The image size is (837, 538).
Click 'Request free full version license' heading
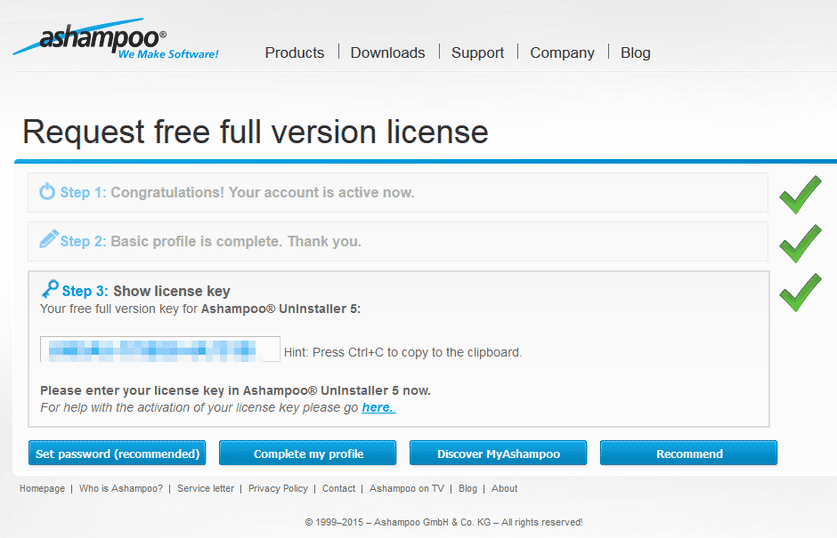255,132
